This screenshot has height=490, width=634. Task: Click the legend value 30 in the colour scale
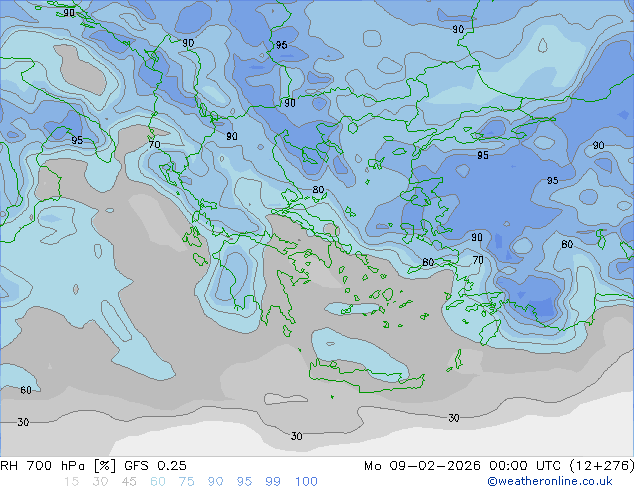point(100,482)
